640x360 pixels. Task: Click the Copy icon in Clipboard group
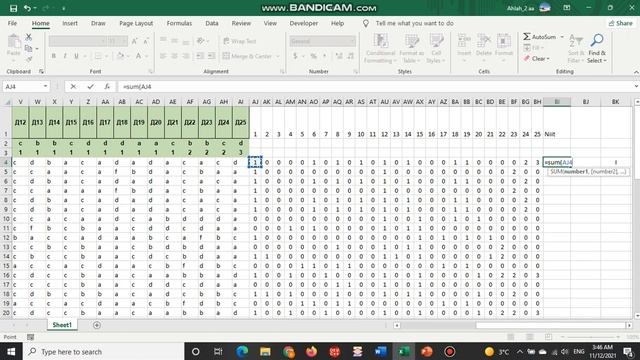coord(28,49)
